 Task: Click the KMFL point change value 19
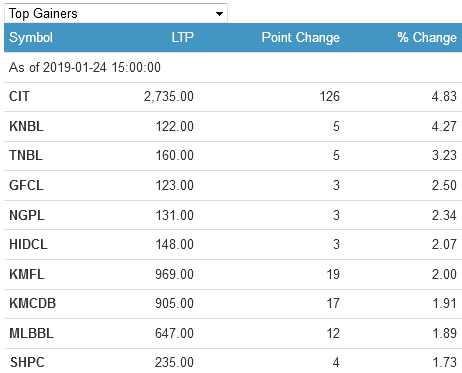333,274
